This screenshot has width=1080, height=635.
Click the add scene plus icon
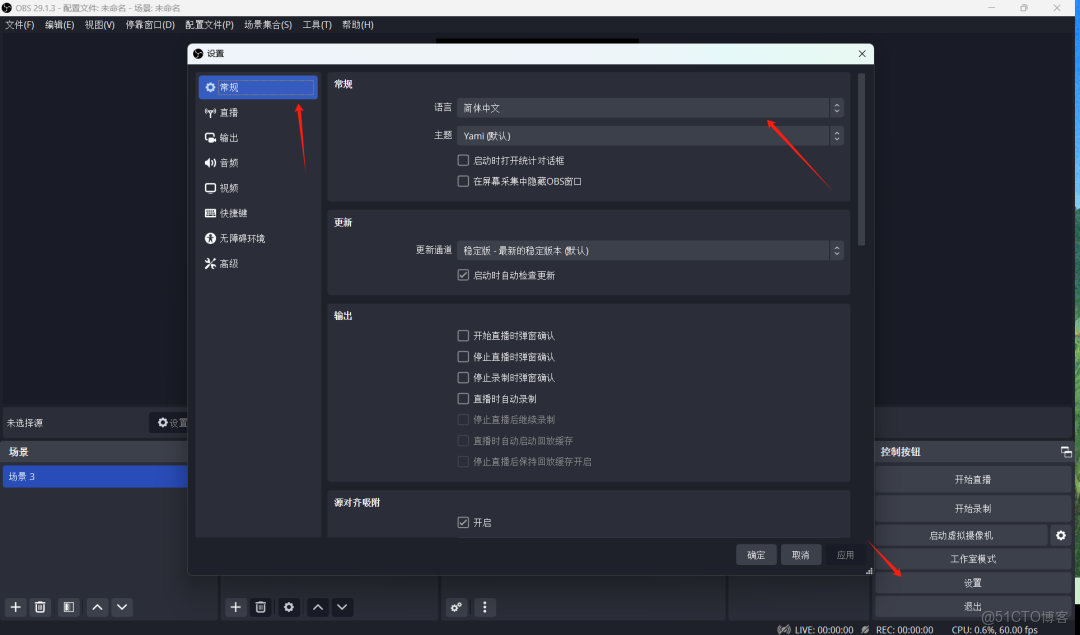tap(15, 607)
